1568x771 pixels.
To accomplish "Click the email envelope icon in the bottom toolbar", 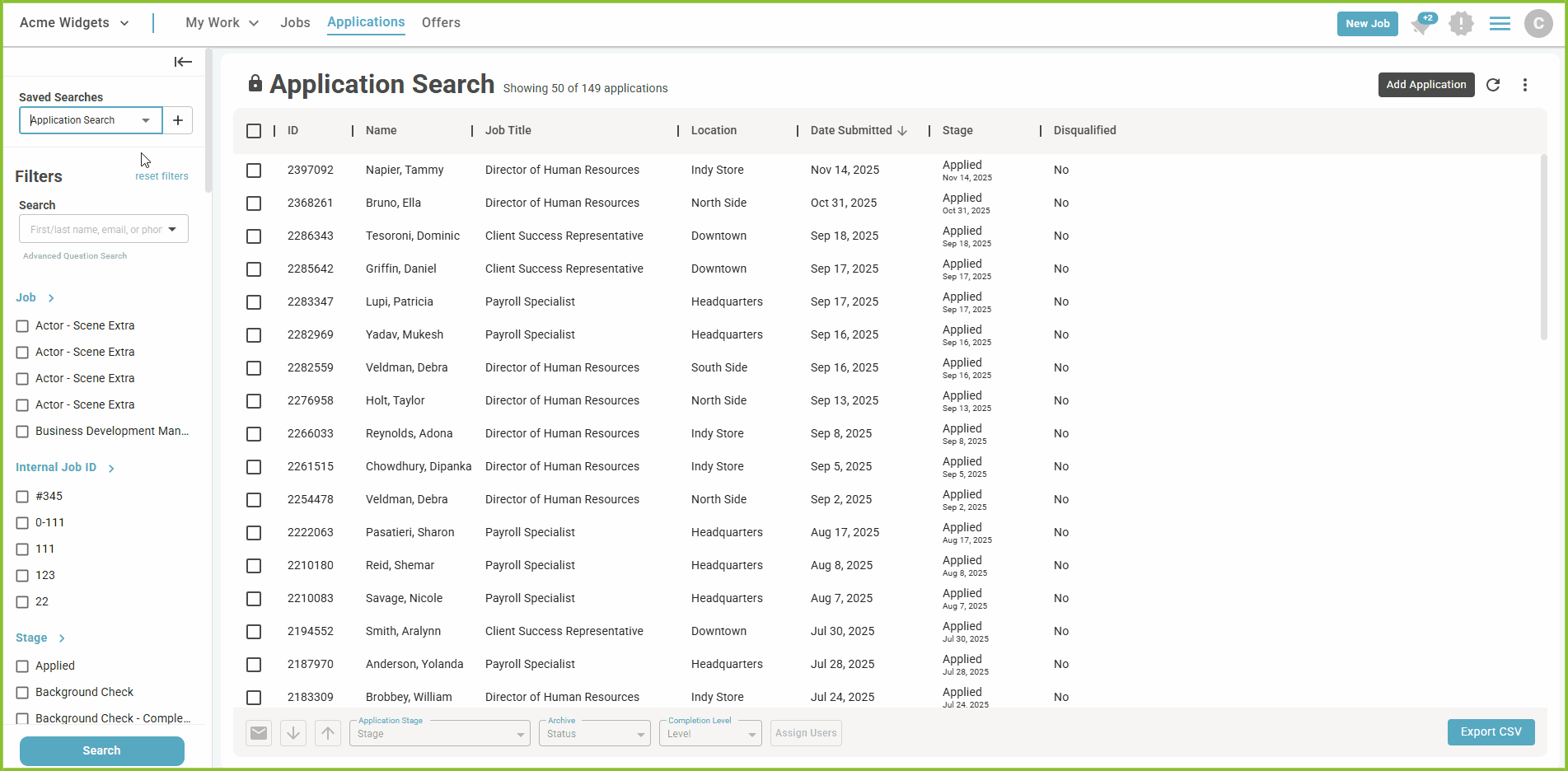I will (259, 733).
